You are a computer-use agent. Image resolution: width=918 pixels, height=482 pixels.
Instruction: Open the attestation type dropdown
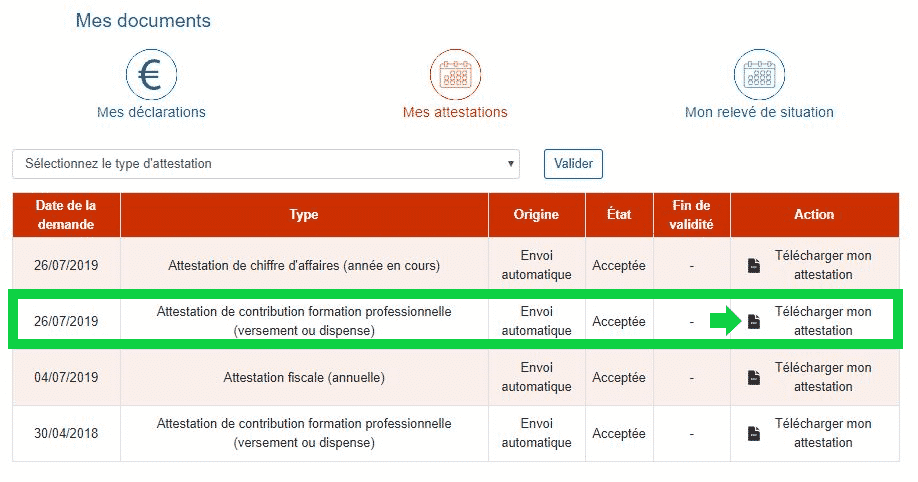tap(265, 164)
